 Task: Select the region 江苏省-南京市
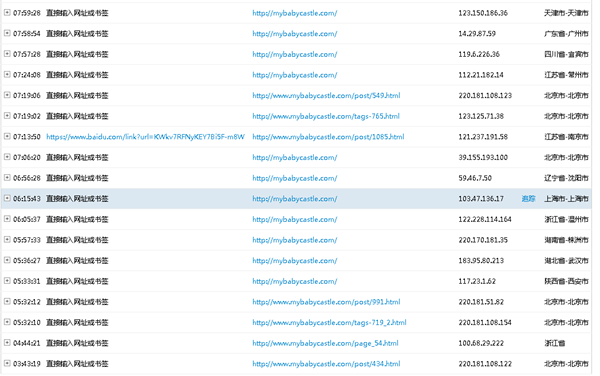coord(566,137)
